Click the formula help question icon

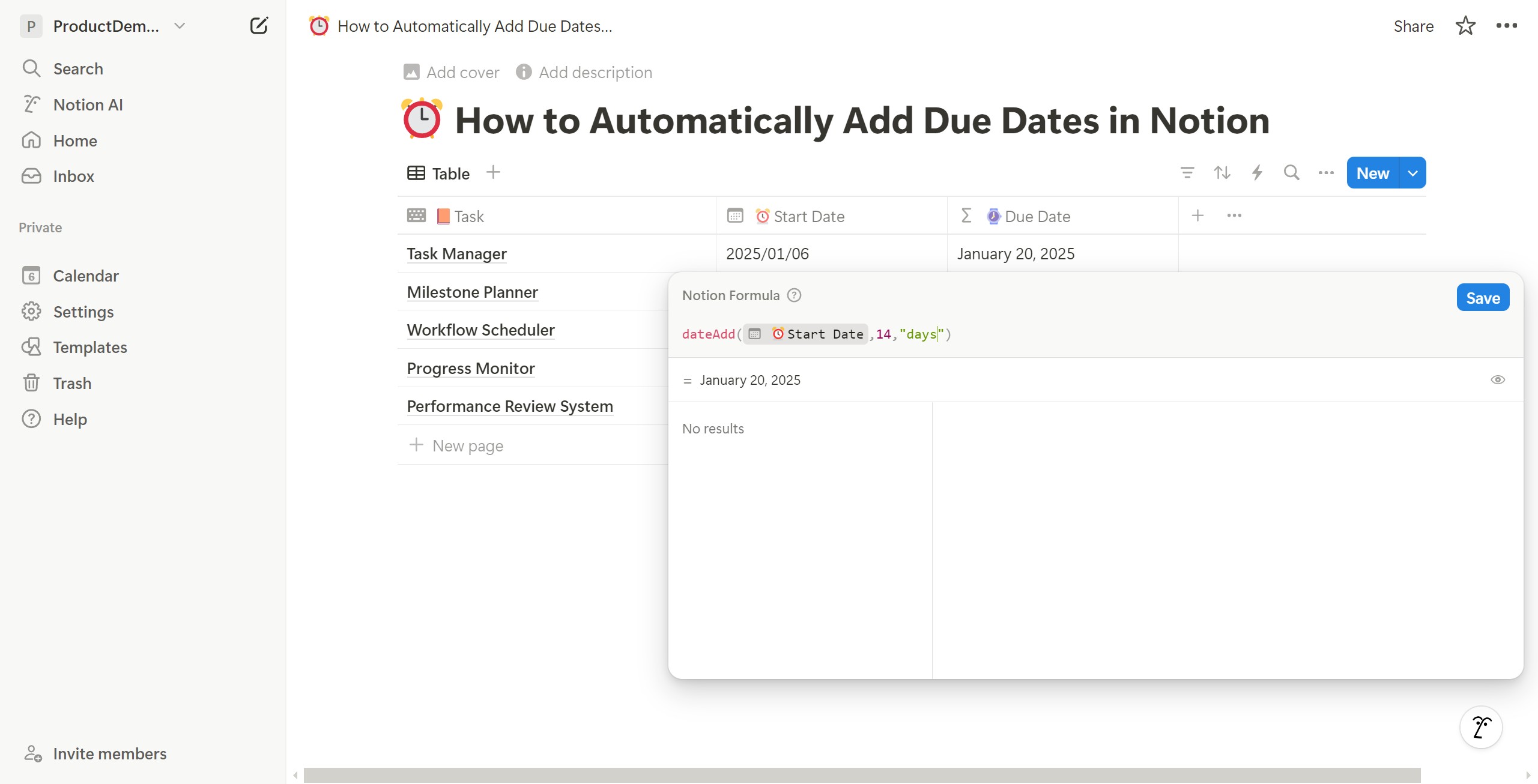(x=794, y=295)
